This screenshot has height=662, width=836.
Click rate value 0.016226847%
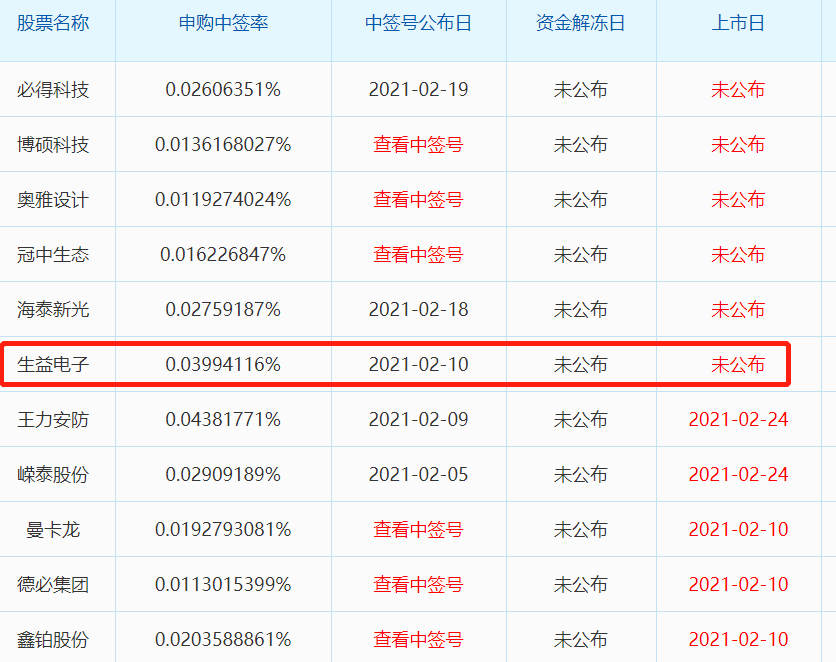(223, 254)
